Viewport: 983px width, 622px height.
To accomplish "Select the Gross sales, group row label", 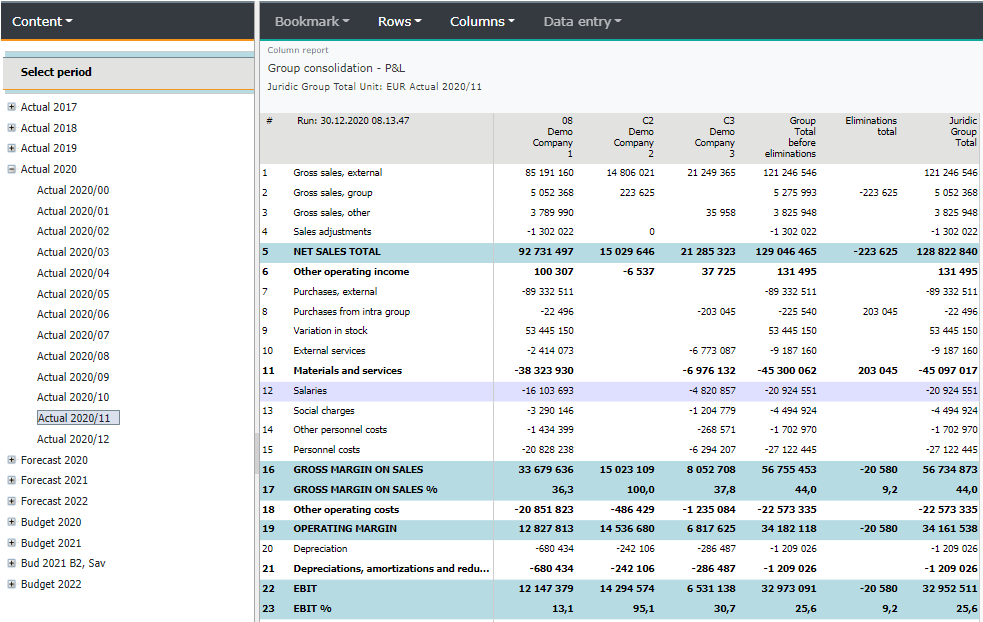I will [x=332, y=192].
